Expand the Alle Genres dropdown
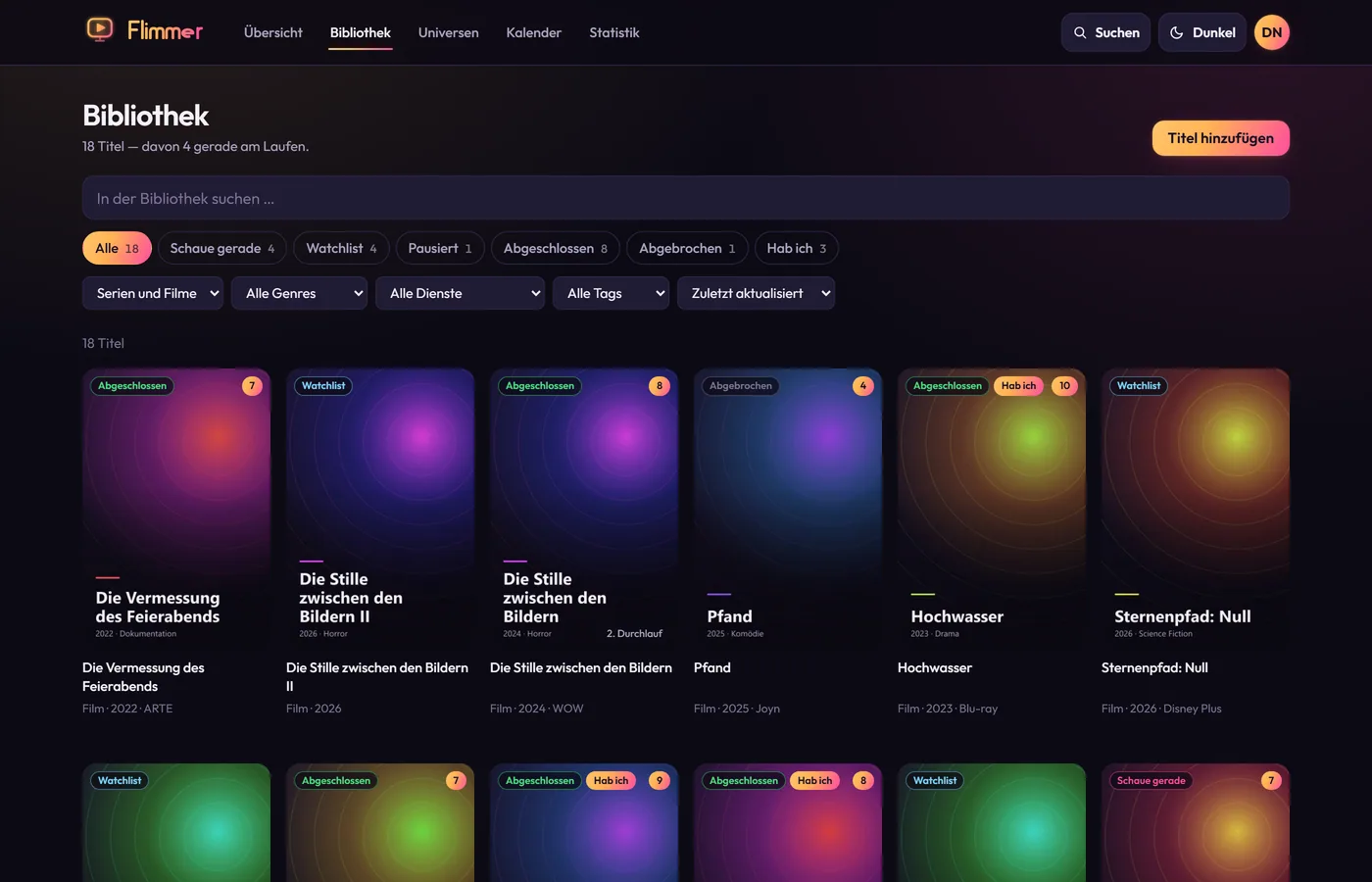 (299, 293)
